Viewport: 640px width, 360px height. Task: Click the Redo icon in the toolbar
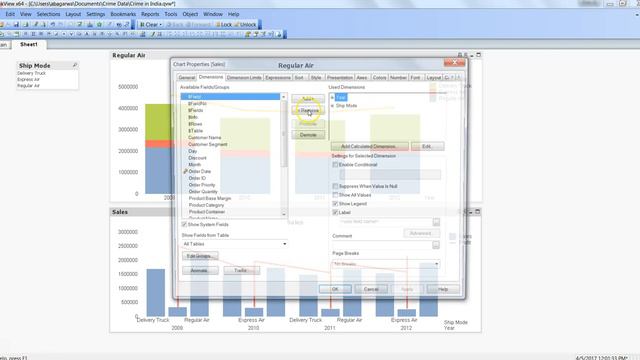coord(62,25)
